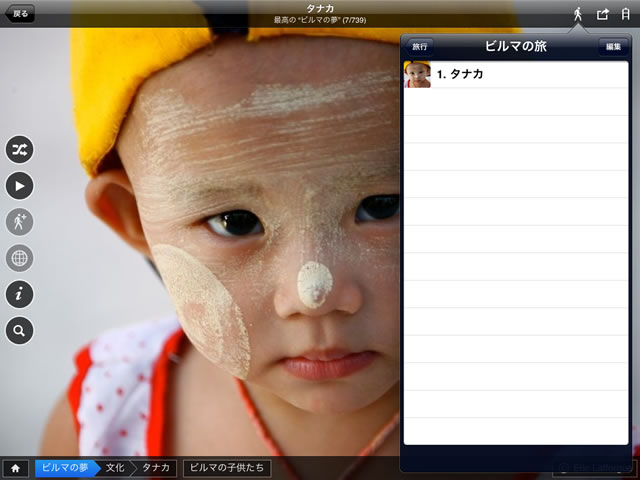Open the bookmark icon at top right
The width and height of the screenshot is (640, 480).
click(x=625, y=14)
